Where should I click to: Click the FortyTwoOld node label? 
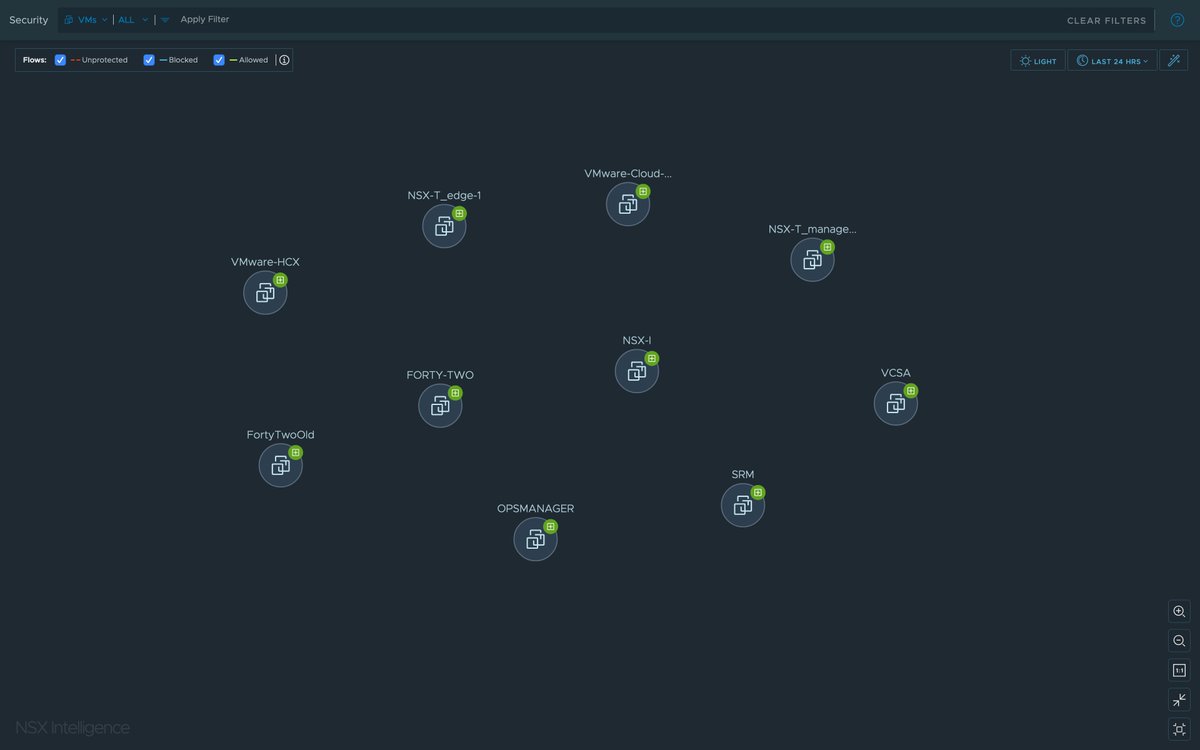pyautogui.click(x=281, y=435)
